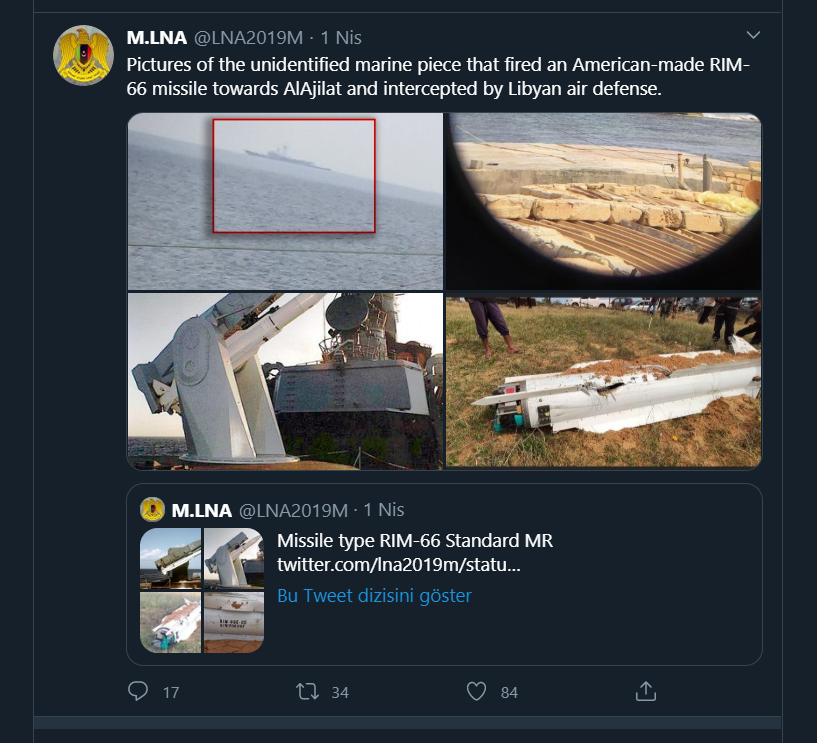Click the "1 Nis" timestamp of main tweet
Screen dimensions: 817x743
tap(341, 38)
